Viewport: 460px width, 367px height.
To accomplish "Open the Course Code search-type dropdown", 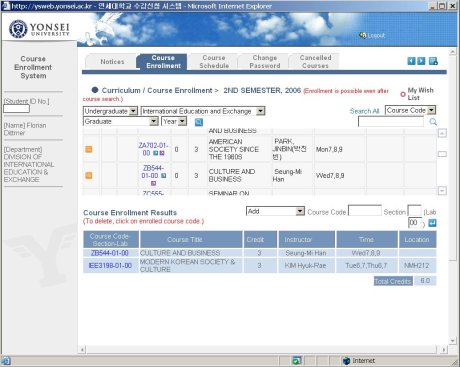I will 410,110.
